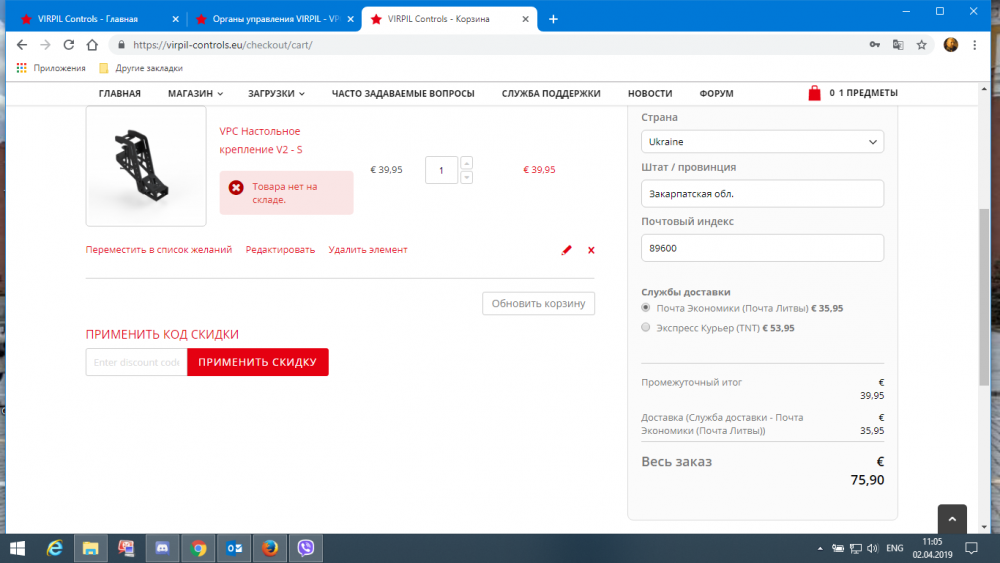Open the Страна country dropdown
Image resolution: width=1000 pixels, height=563 pixels.
[762, 142]
